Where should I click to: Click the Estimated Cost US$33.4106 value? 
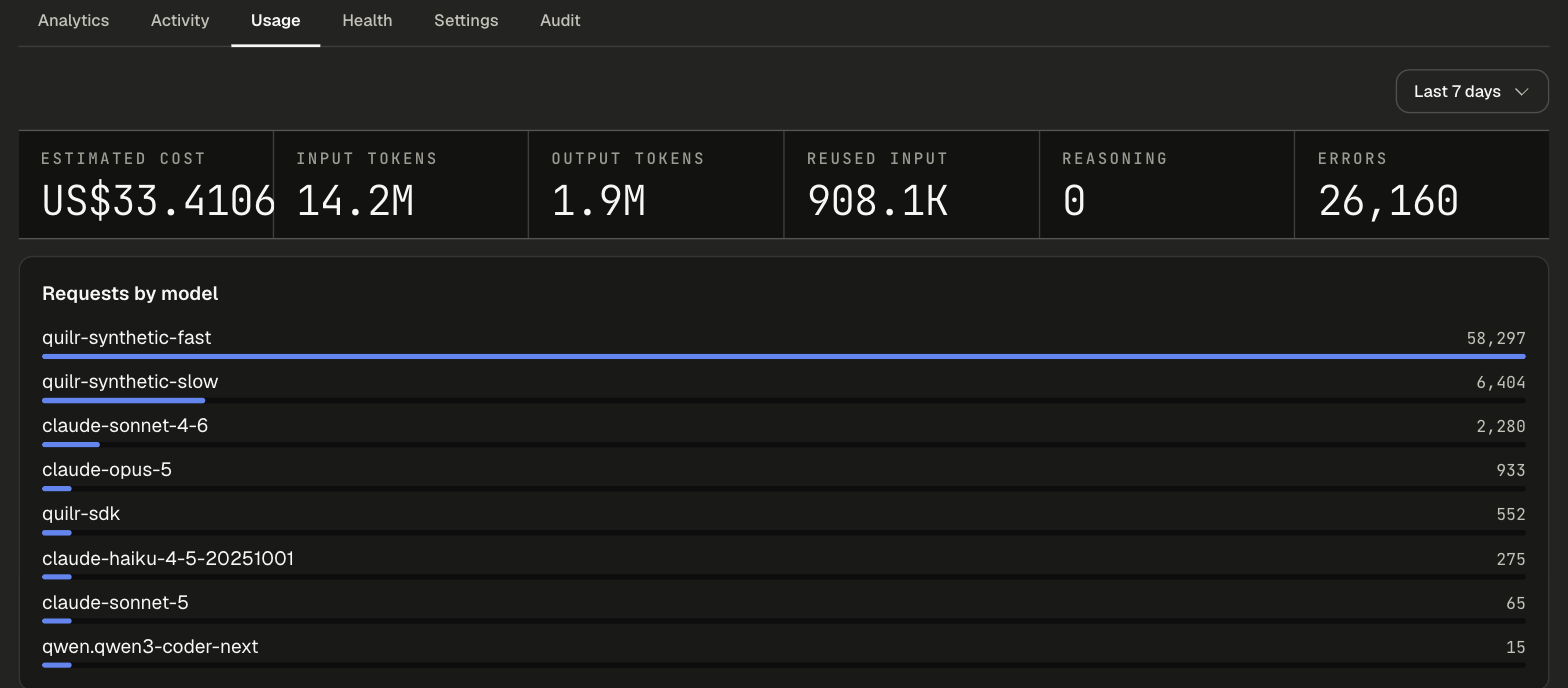pos(158,201)
